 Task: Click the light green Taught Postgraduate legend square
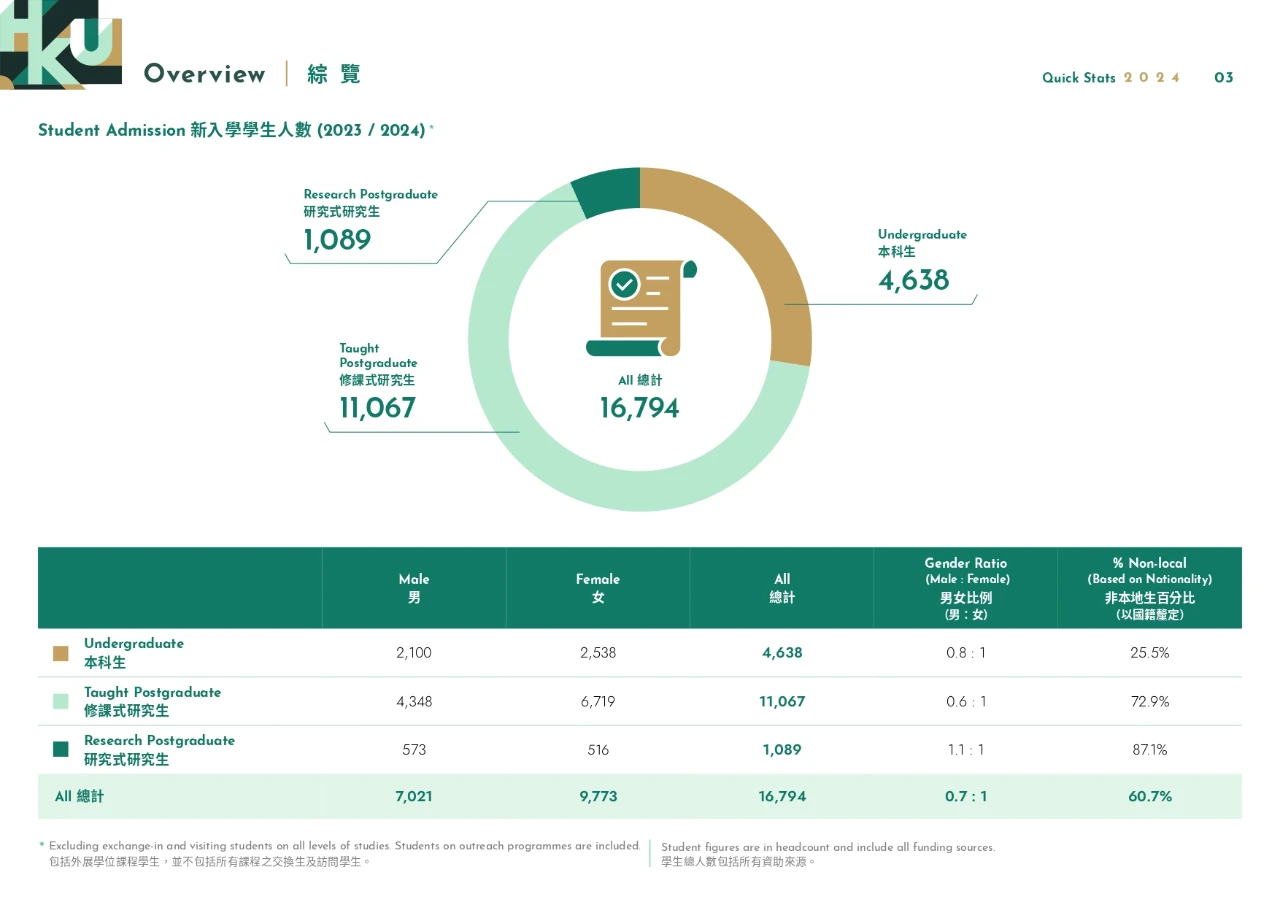[x=61, y=702]
